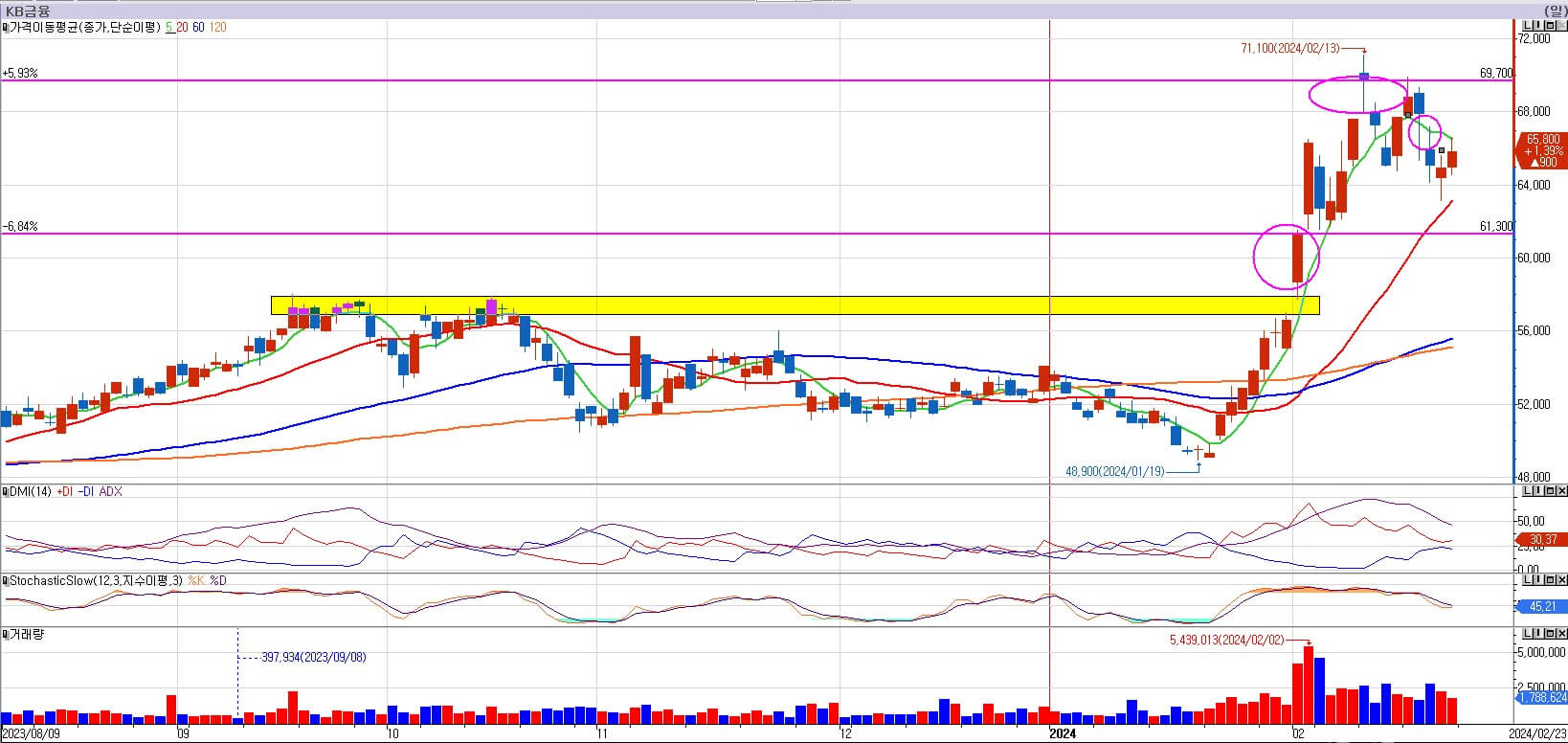Image resolution: width=1568 pixels, height=743 pixels.
Task: Click the (일) daily period indicator
Action: click(x=1556, y=11)
